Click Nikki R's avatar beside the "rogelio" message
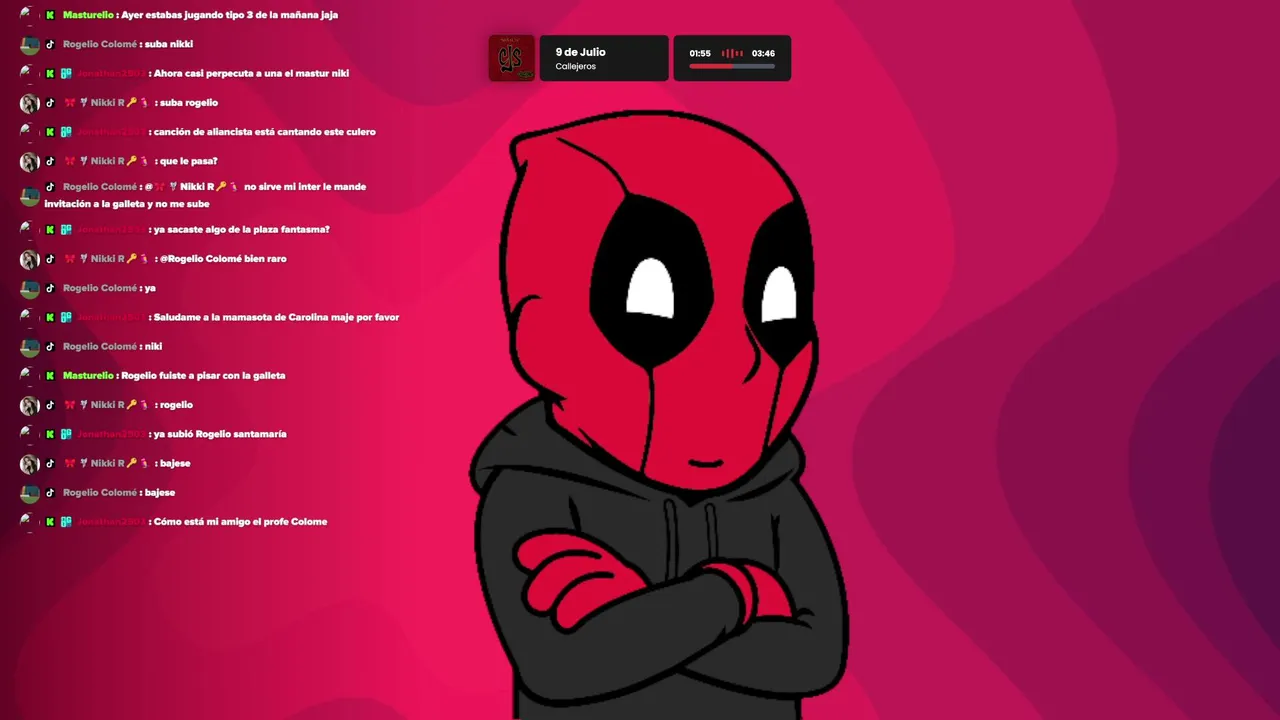 coord(30,406)
